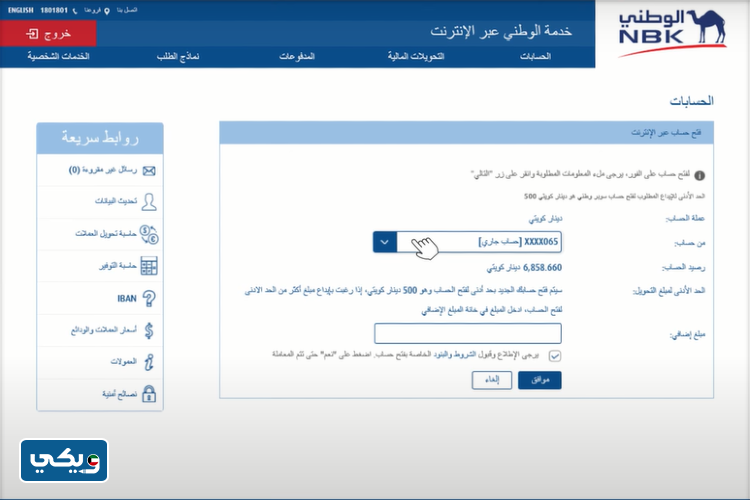
Task: Open الحسابات accounts menu
Action: point(535,57)
